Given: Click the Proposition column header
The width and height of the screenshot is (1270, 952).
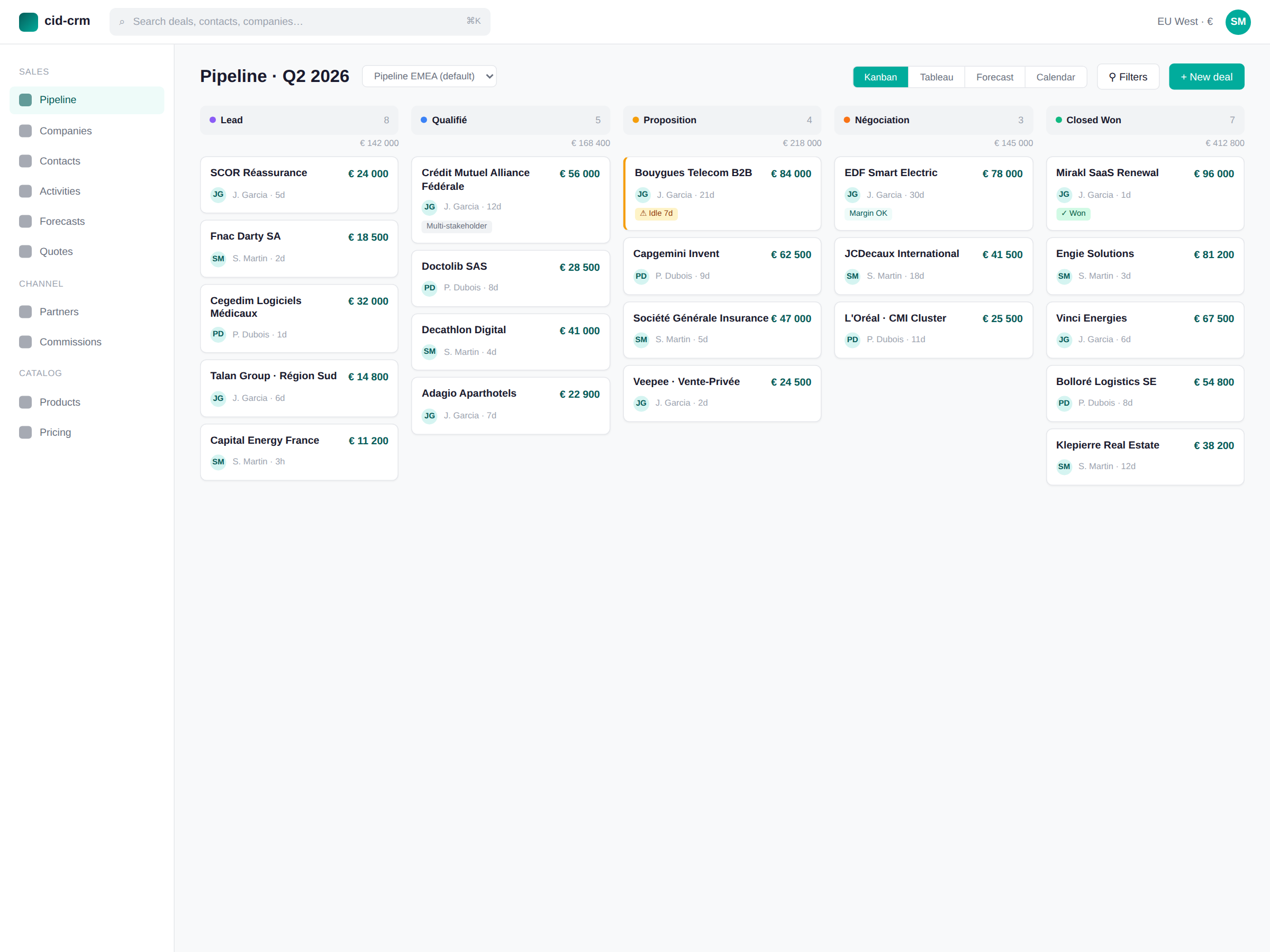Looking at the screenshot, I should (x=722, y=120).
